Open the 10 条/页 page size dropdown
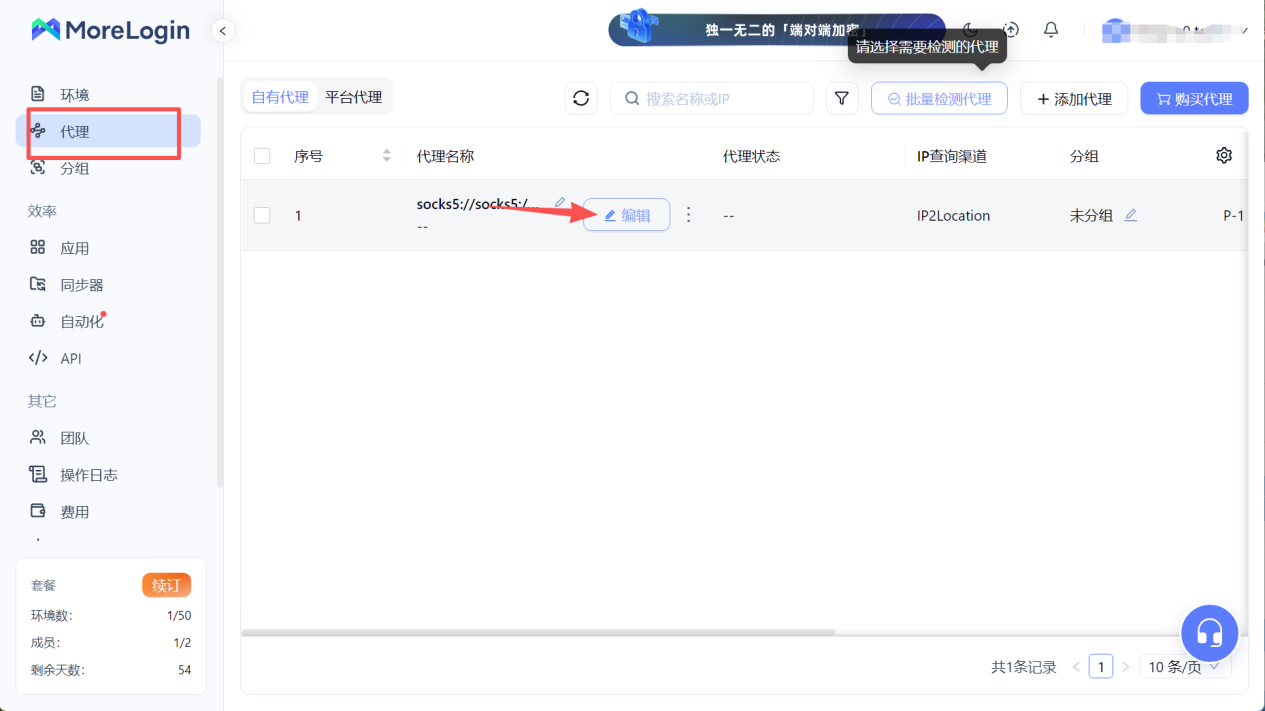The image size is (1265, 711). click(1184, 666)
